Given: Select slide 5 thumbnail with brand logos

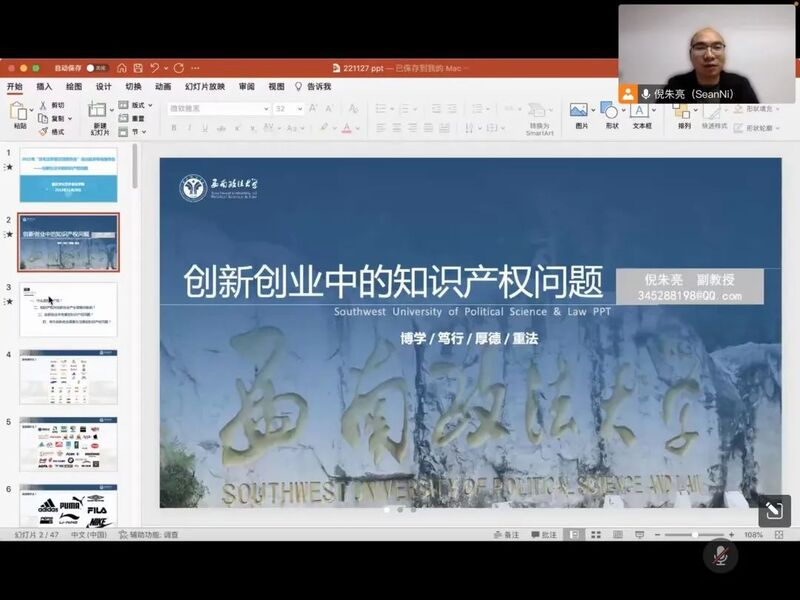Looking at the screenshot, I should [x=68, y=444].
